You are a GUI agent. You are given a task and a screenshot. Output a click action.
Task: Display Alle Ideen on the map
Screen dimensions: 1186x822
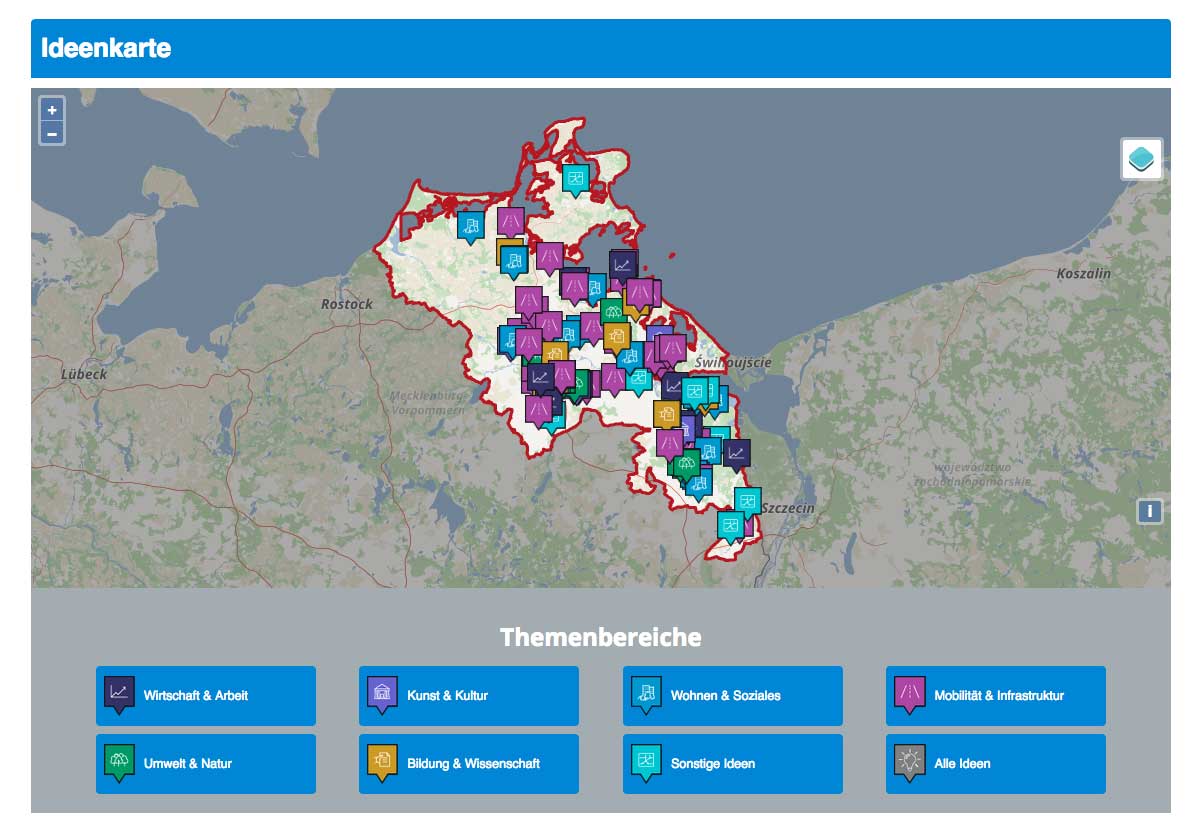coord(995,764)
